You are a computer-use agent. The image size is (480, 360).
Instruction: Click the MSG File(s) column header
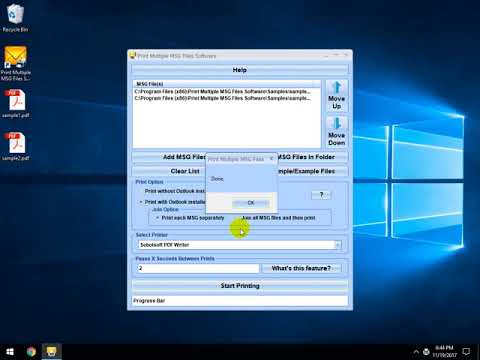click(x=223, y=84)
